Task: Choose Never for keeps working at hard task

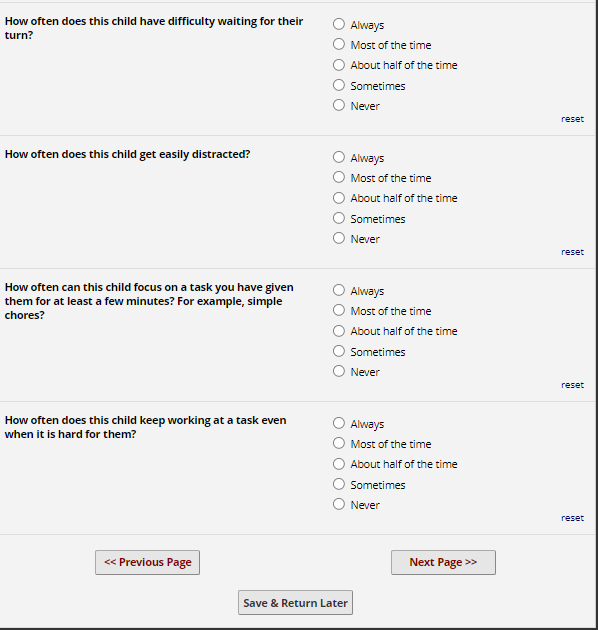Action: tap(339, 504)
